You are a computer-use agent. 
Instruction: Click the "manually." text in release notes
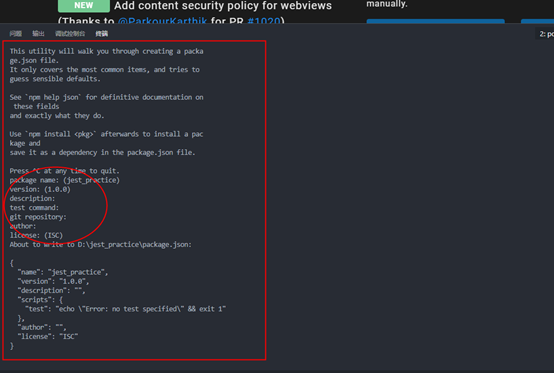pyautogui.click(x=387, y=4)
